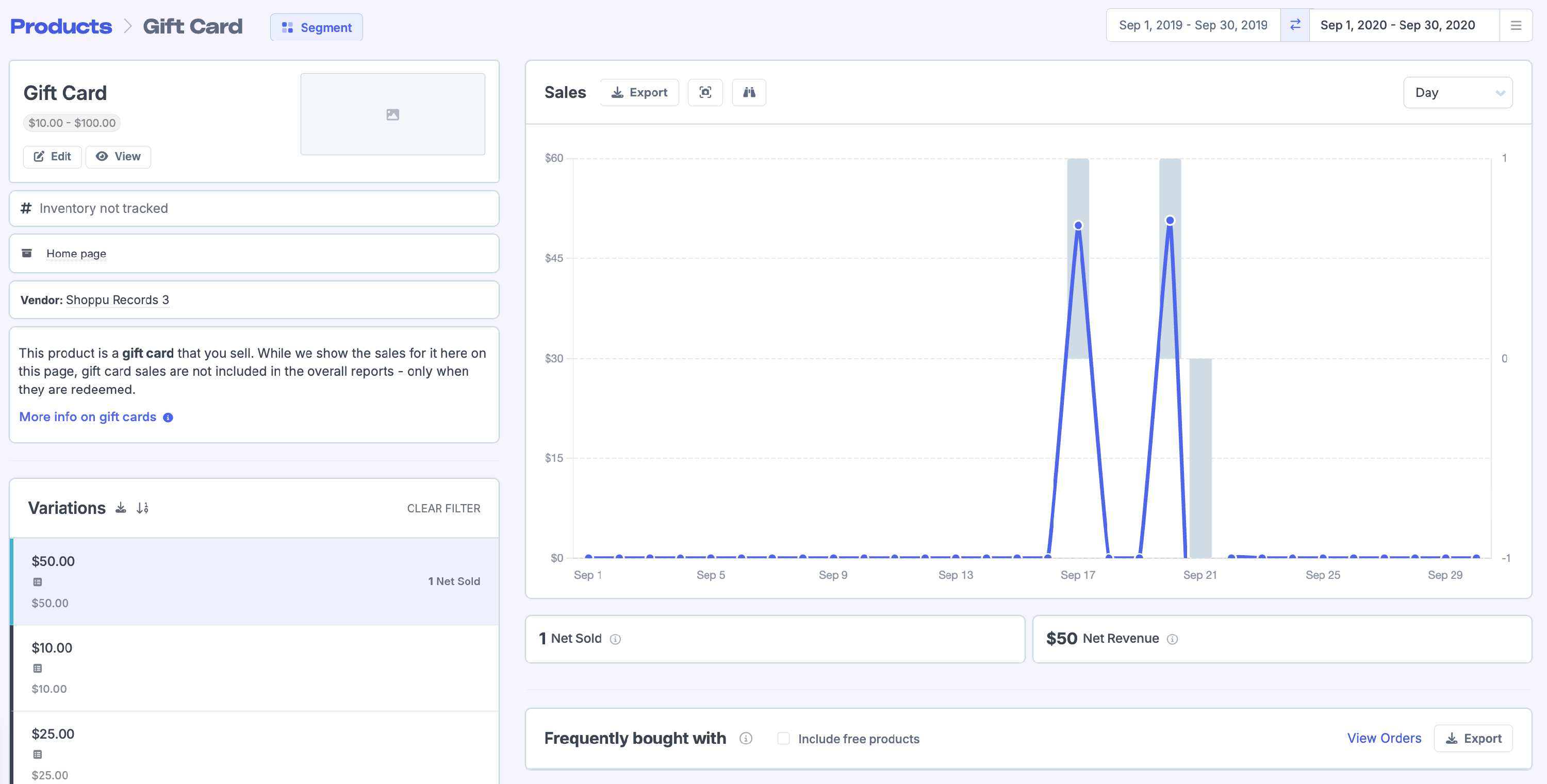
Task: Open the hamburger menu beside the date range
Action: point(1516,25)
